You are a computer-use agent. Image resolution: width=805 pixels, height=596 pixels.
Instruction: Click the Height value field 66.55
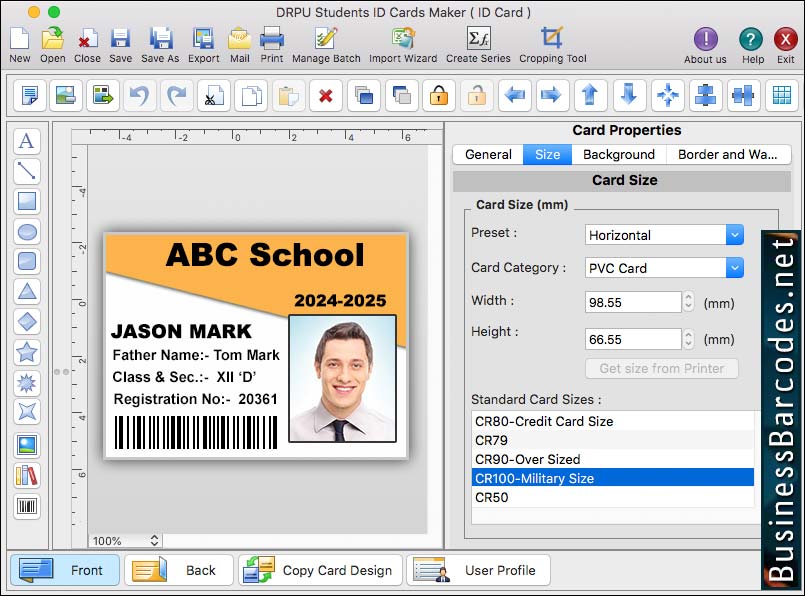633,339
